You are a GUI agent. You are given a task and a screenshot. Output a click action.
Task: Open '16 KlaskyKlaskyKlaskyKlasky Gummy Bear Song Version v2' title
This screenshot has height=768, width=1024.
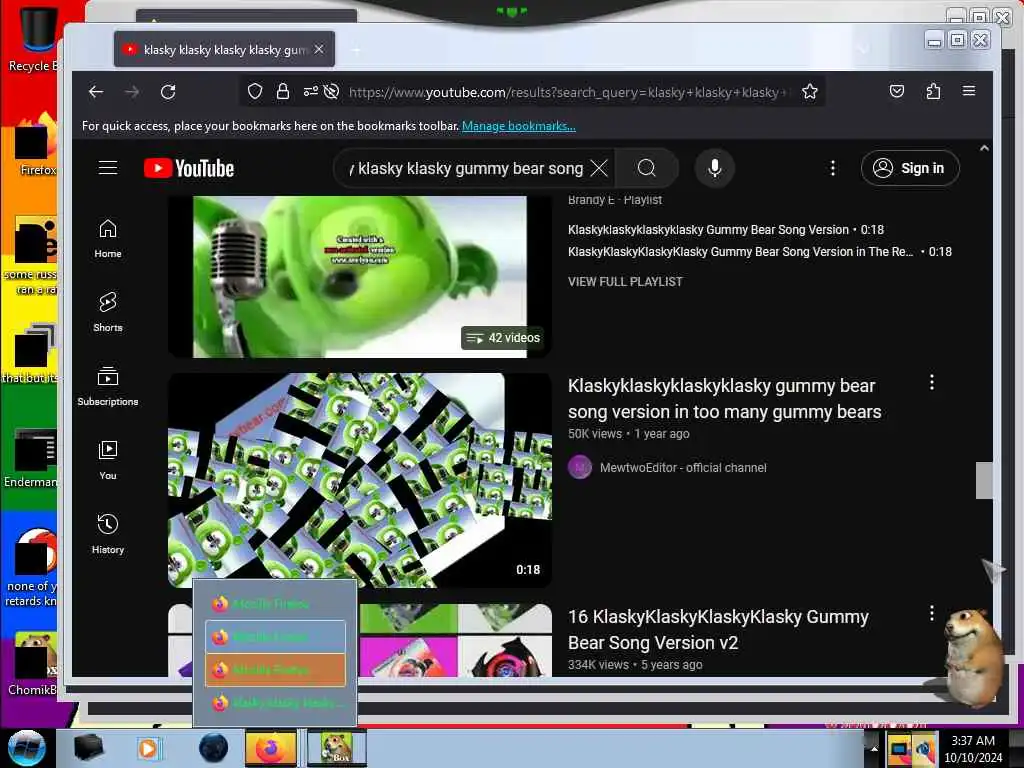pyautogui.click(x=718, y=630)
